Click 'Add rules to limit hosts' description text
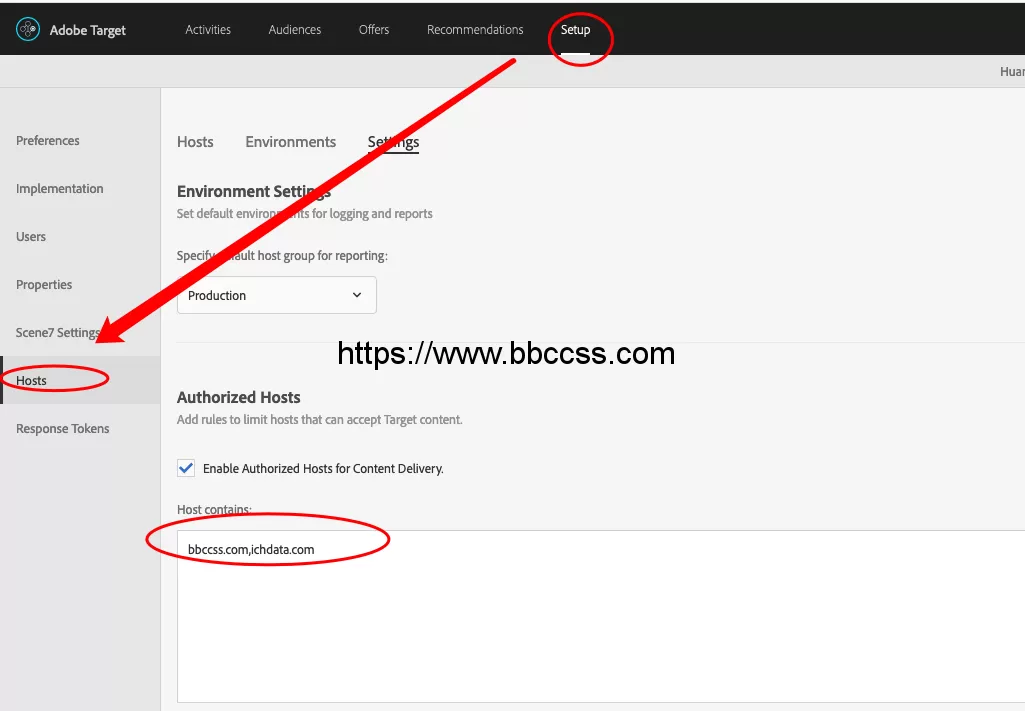The image size is (1025, 711). (319, 420)
